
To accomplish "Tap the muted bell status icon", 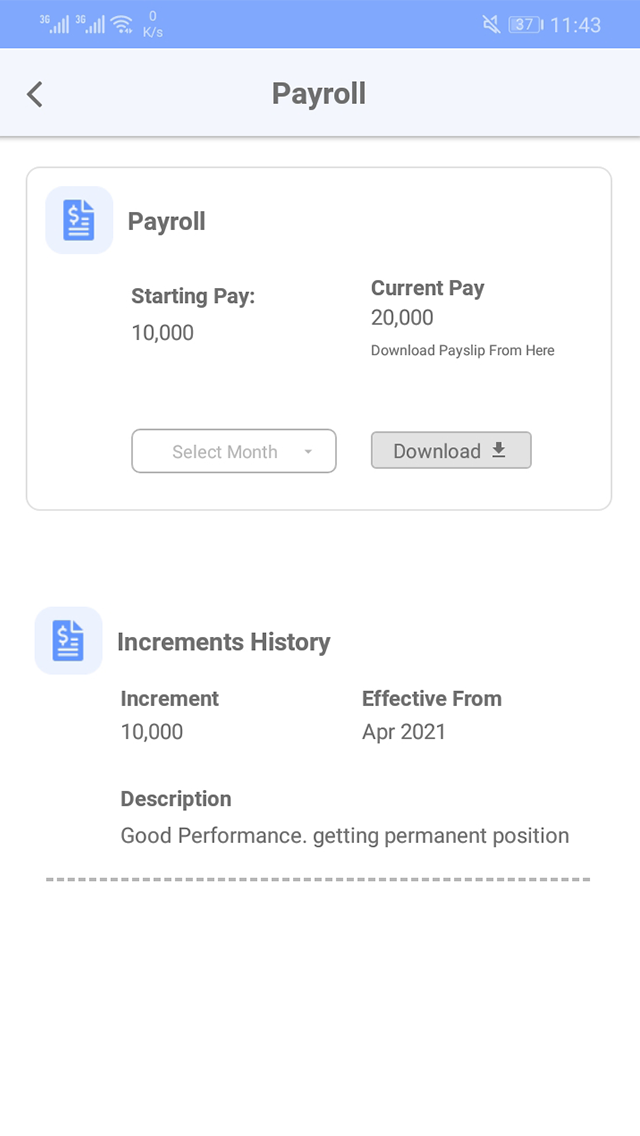I will [491, 24].
